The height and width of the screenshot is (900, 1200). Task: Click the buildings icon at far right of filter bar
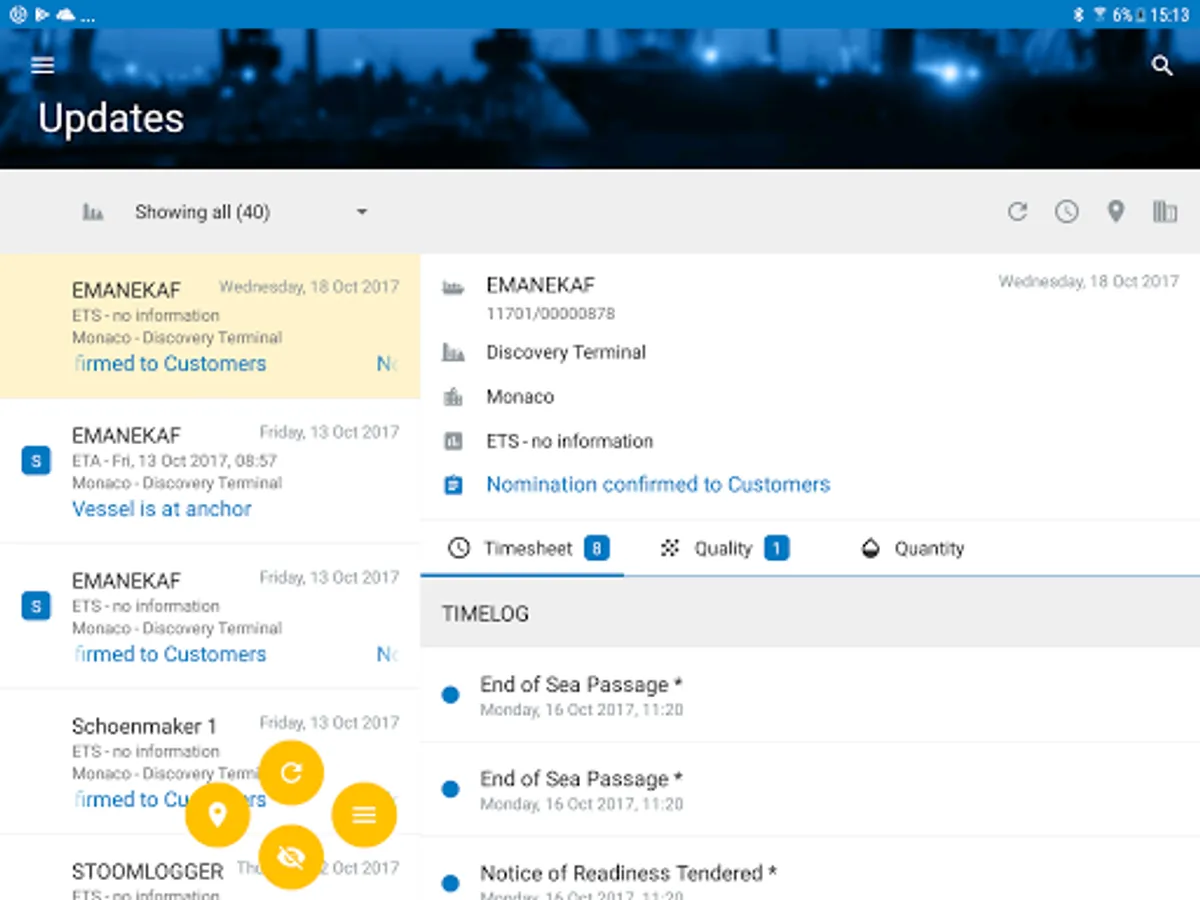(x=1165, y=212)
